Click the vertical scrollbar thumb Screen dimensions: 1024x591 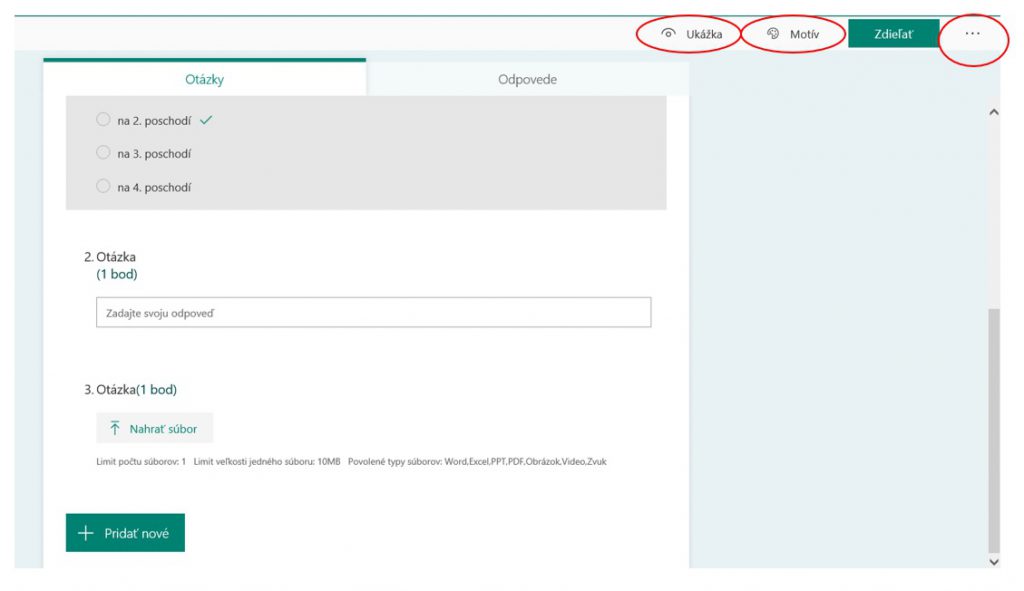coord(993,430)
